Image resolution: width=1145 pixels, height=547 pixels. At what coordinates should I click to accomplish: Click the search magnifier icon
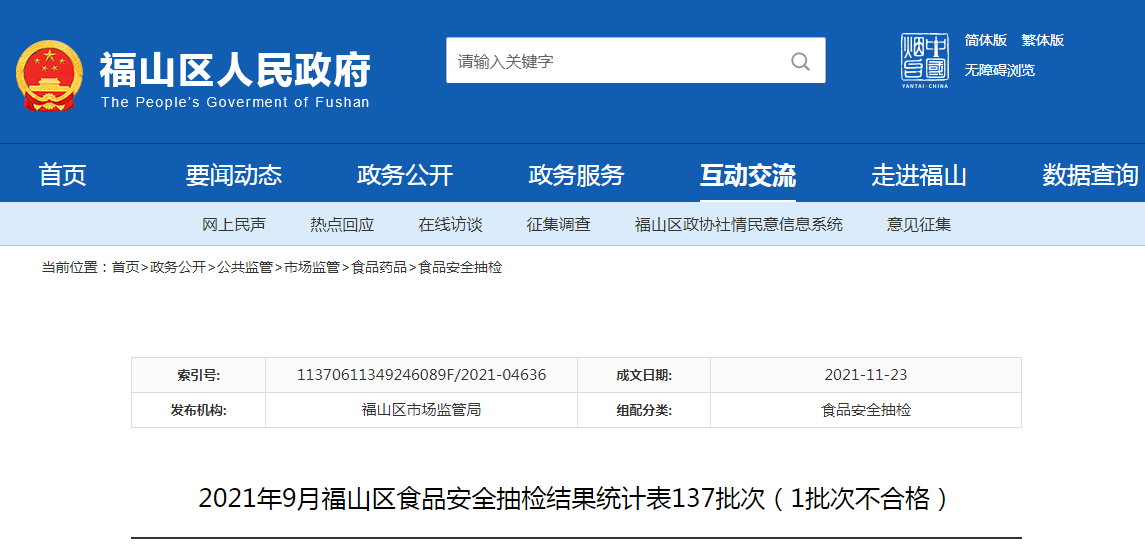800,61
